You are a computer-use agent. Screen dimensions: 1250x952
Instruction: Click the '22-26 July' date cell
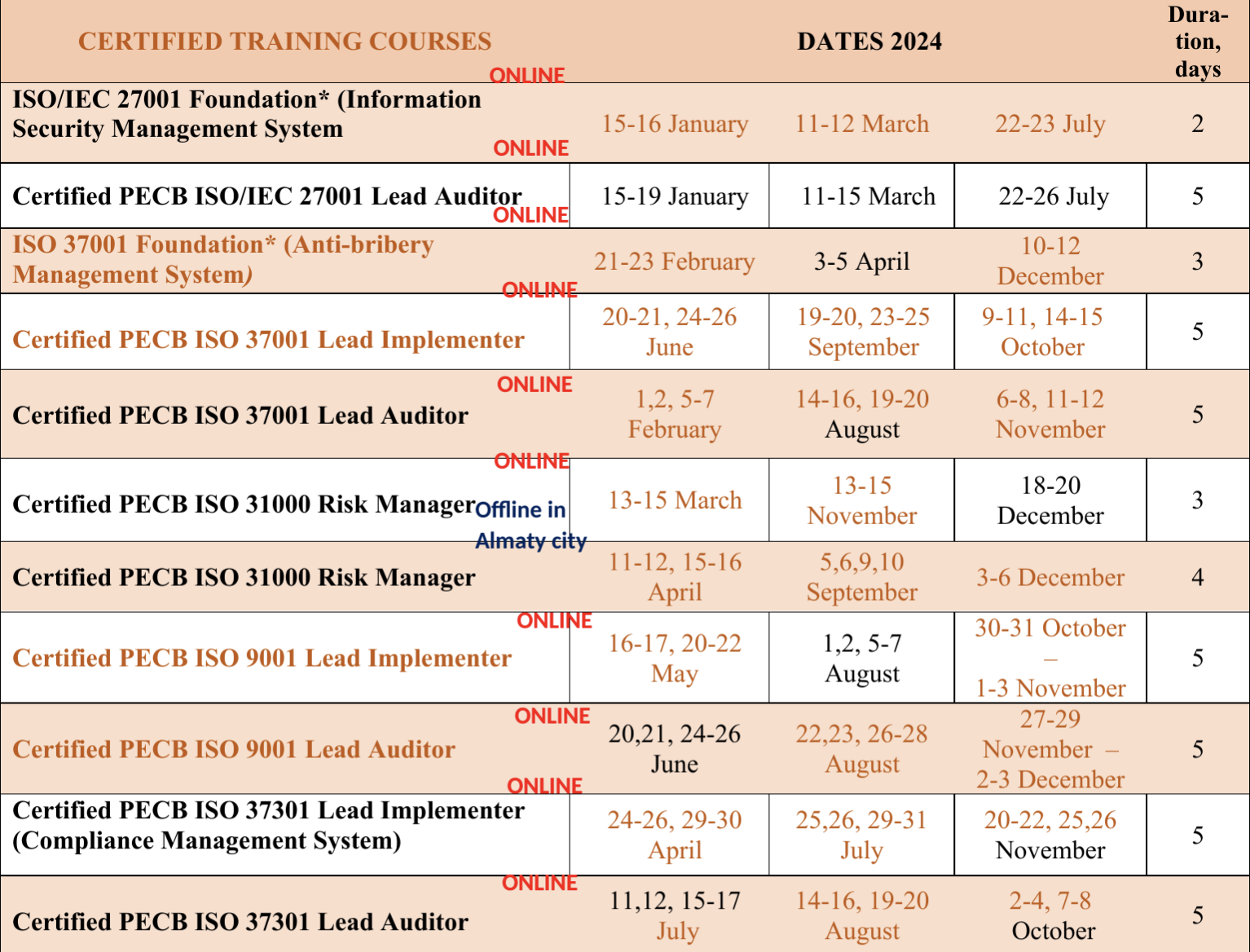click(x=1054, y=196)
